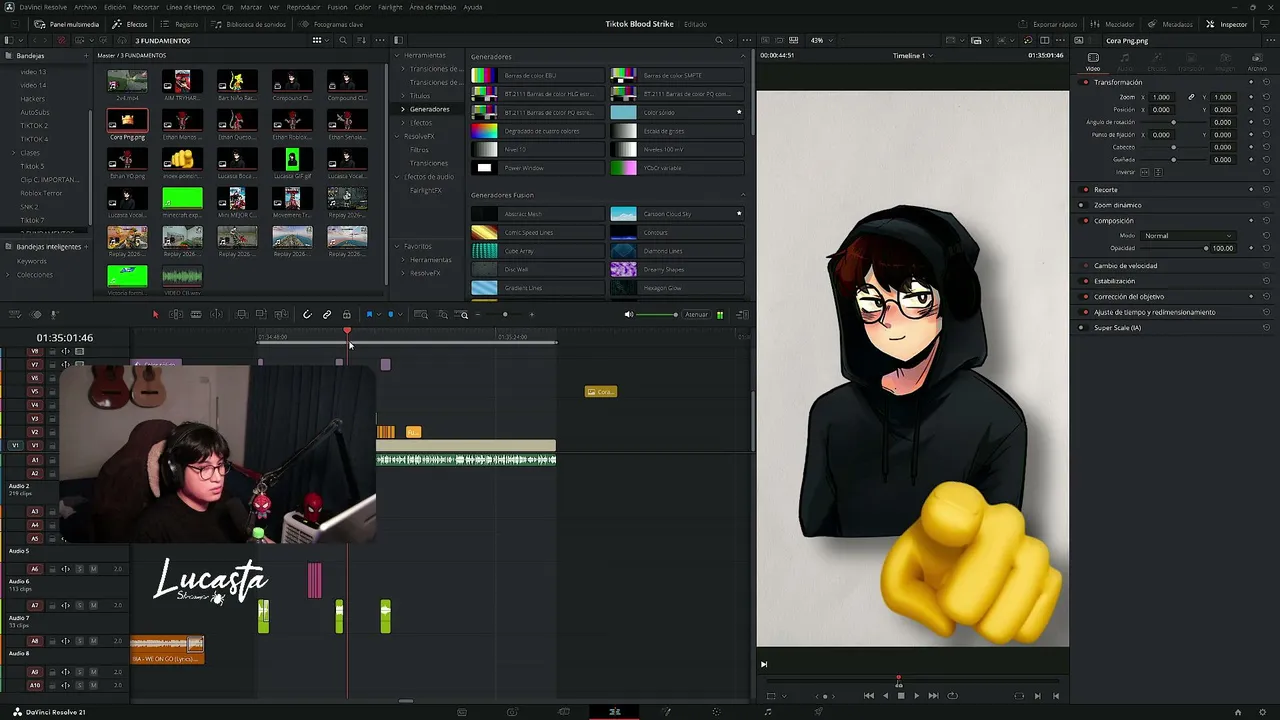The height and width of the screenshot is (720, 1280).
Task: Play forward in the viewer
Action: pos(916,696)
